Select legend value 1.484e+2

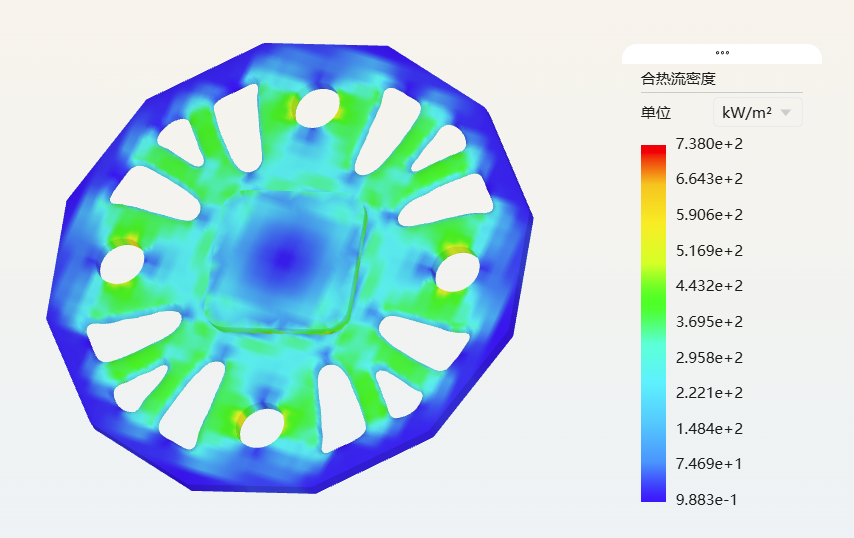709,428
